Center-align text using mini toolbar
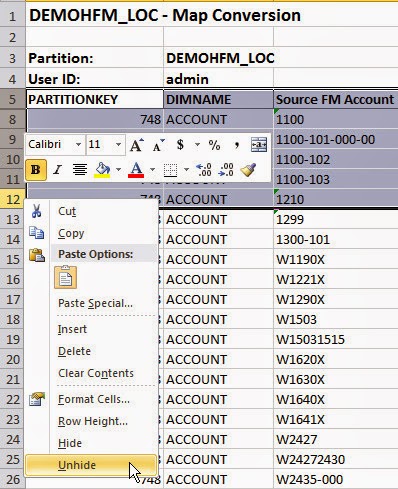Screen dimensions: 398x489 click(x=80, y=170)
